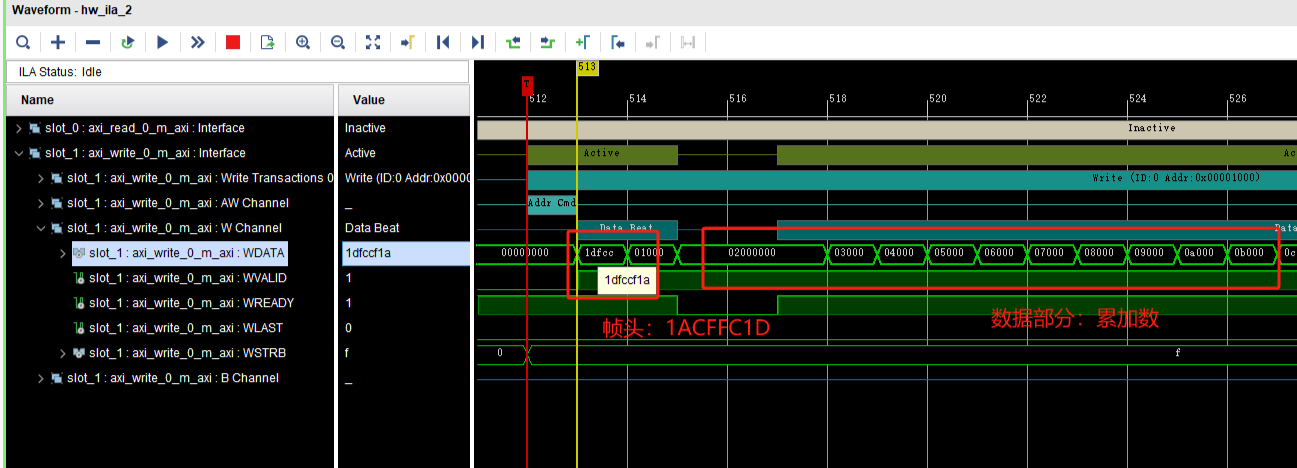Click the 02000000 data segment in WDATA waveform
1297x468 pixels.
[751, 253]
